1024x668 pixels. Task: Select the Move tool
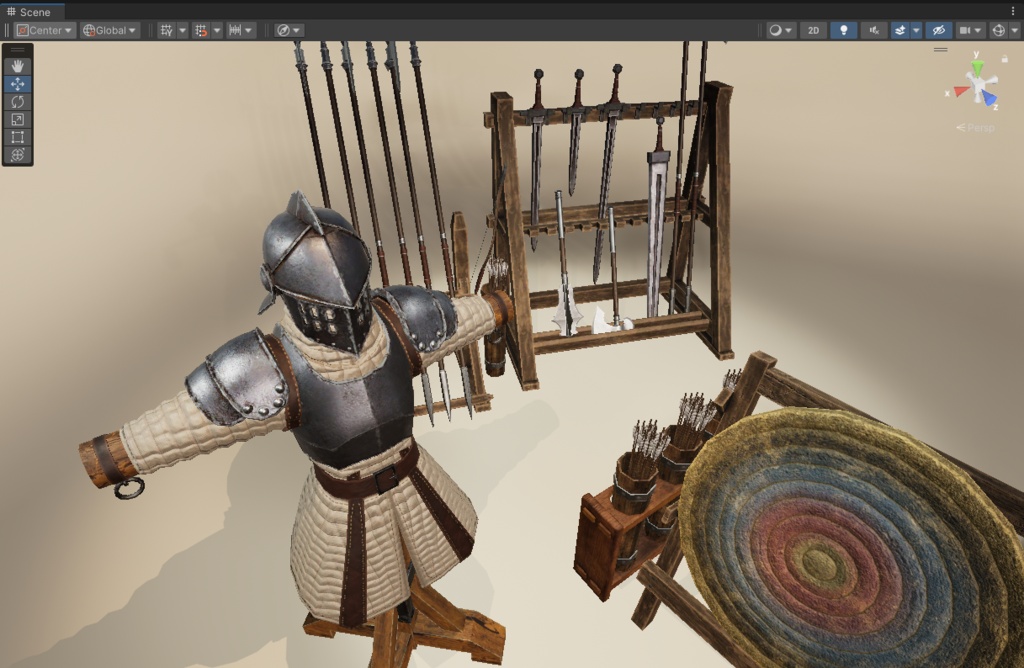click(18, 84)
